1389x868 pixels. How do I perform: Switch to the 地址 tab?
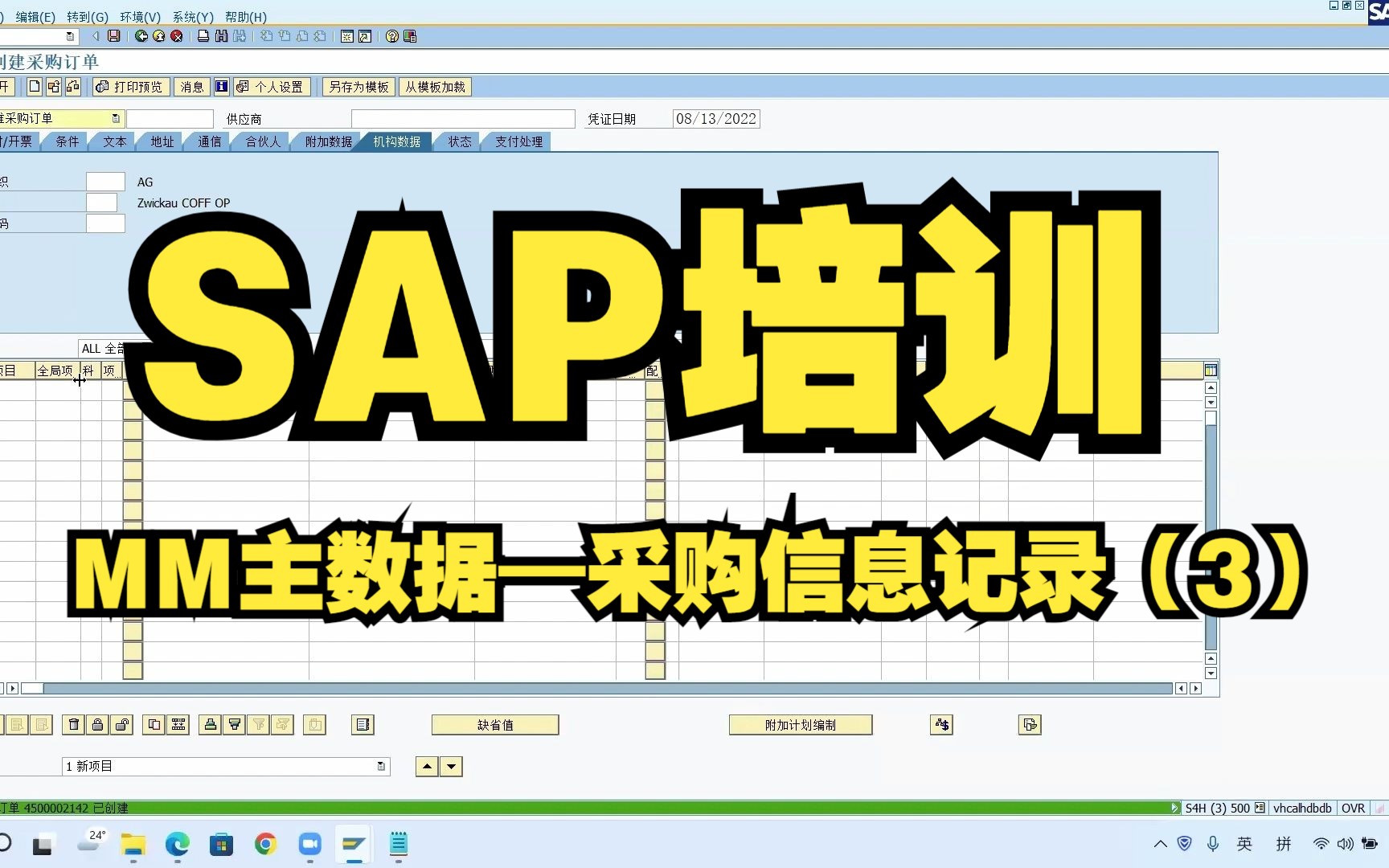(x=162, y=141)
